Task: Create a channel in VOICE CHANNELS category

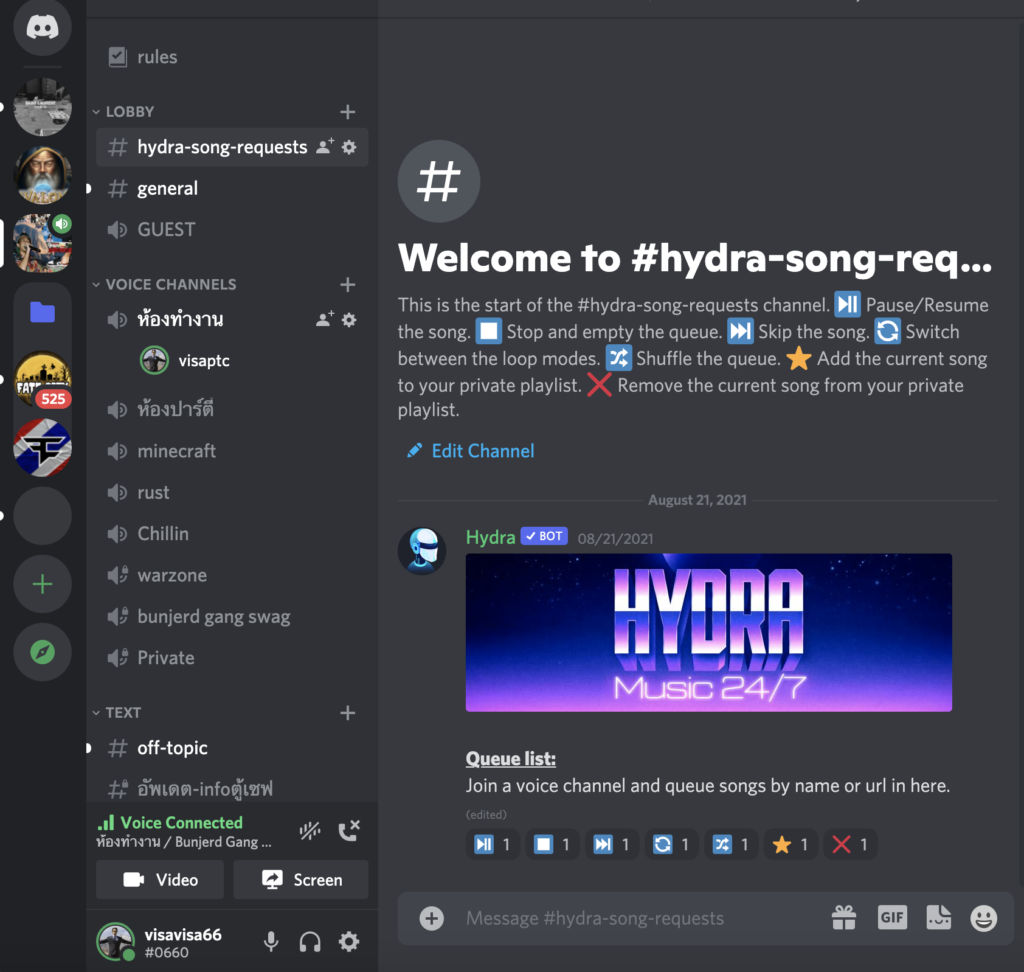Action: [347, 284]
